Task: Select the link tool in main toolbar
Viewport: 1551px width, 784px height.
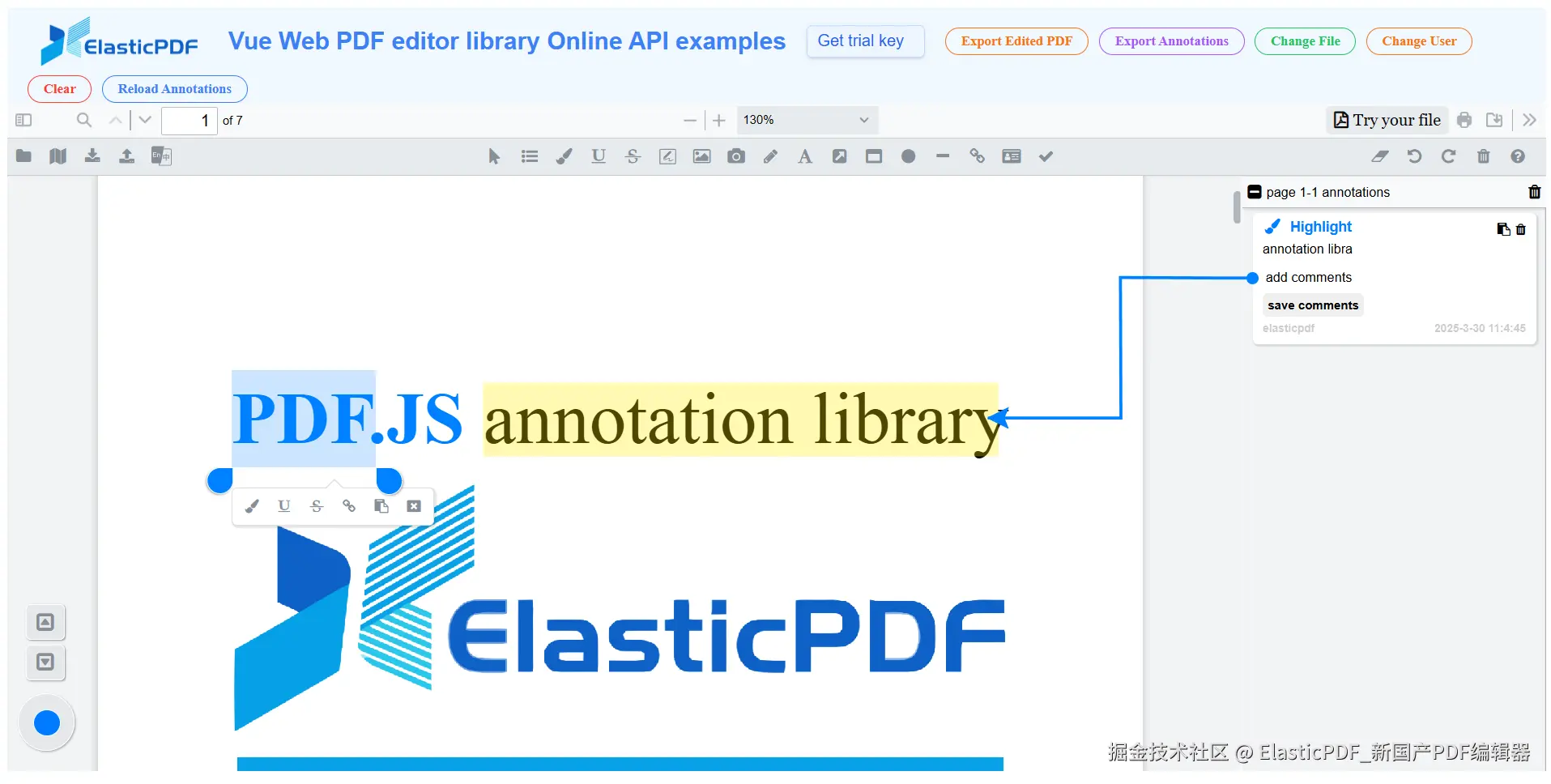Action: (978, 156)
